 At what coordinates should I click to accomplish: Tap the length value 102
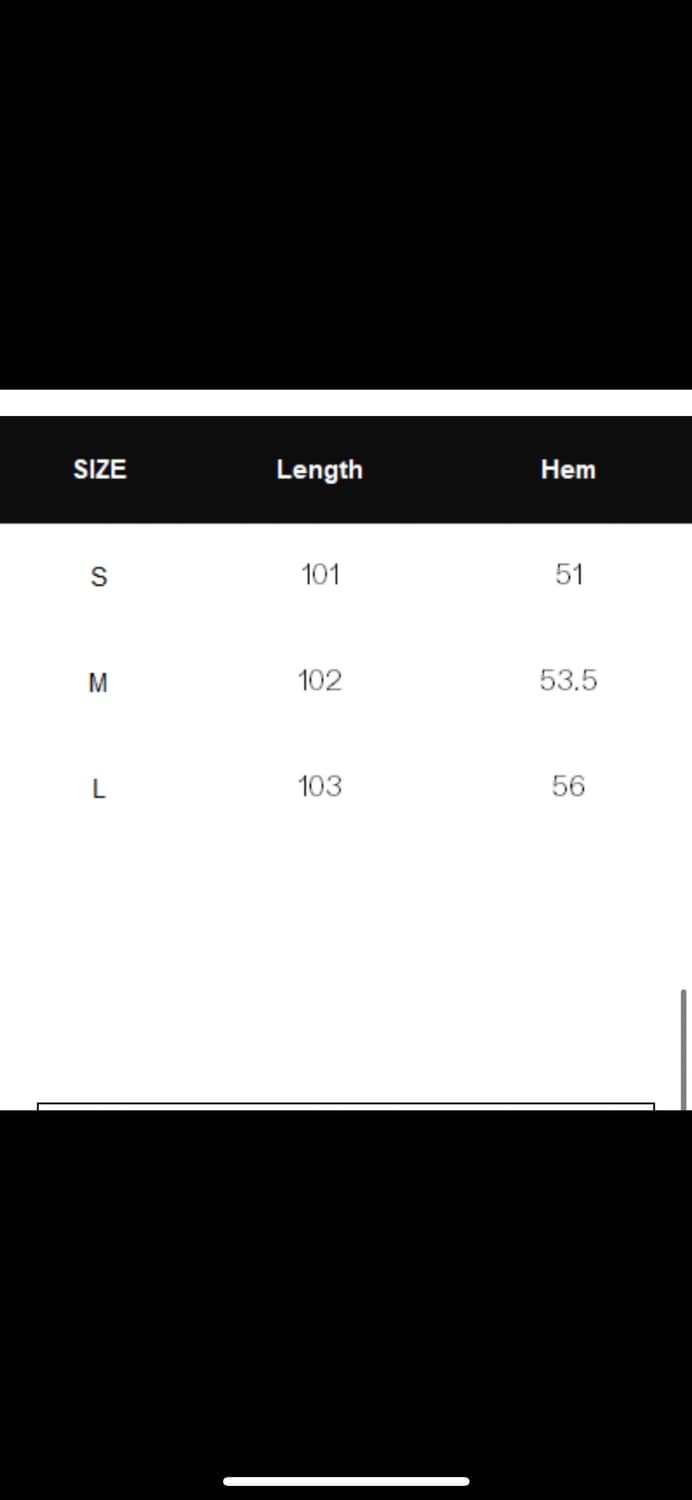pos(320,681)
